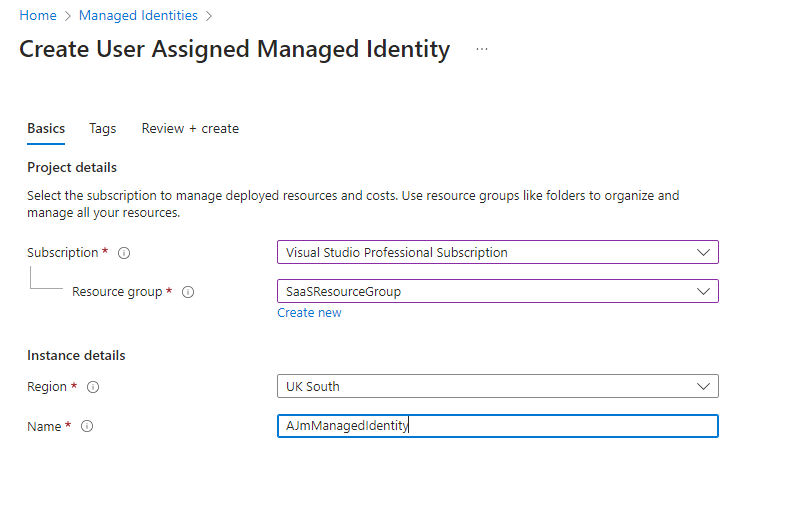Navigate to Home in the breadcrumb
The height and width of the screenshot is (516, 797).
point(38,16)
